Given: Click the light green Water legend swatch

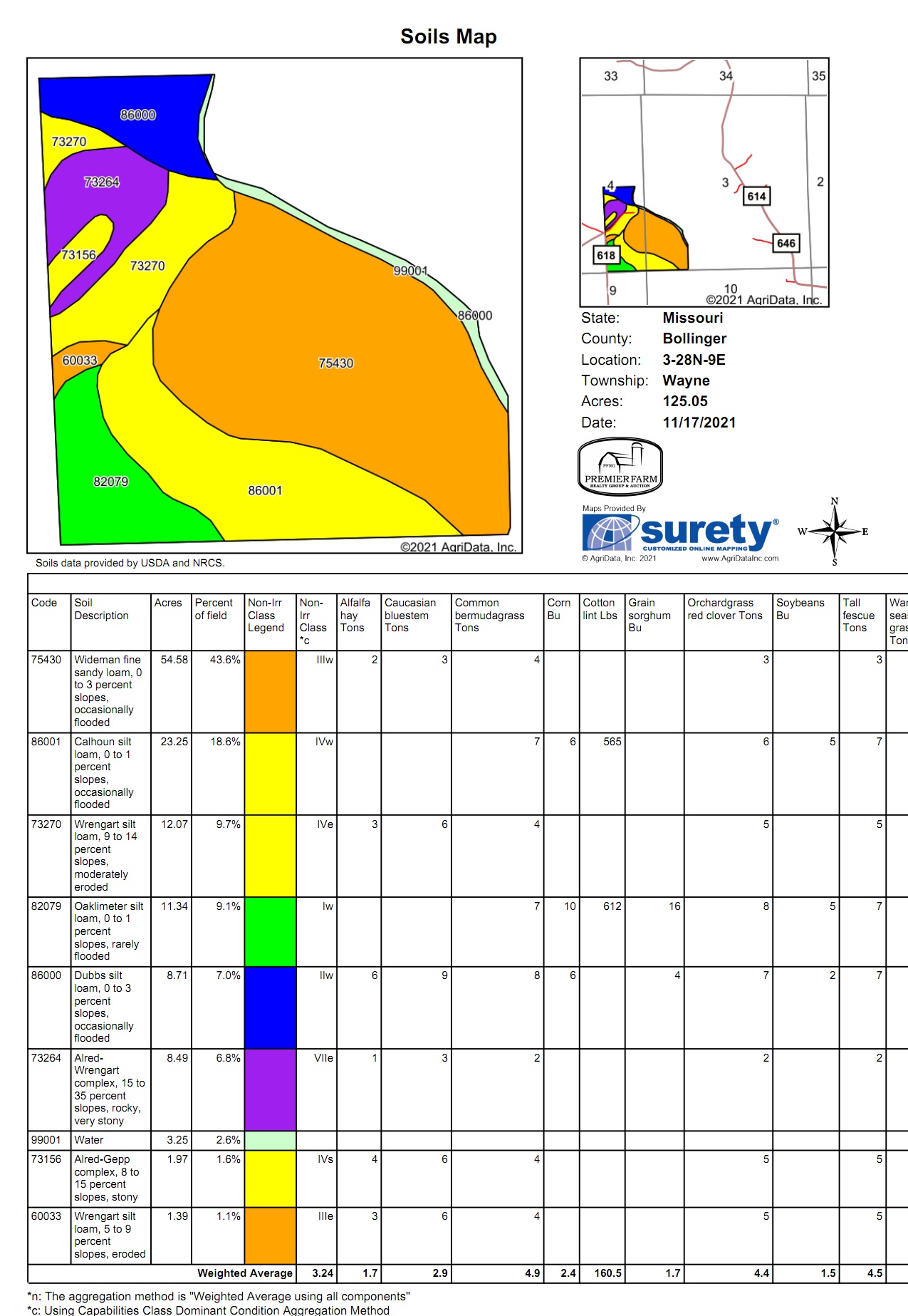Looking at the screenshot, I should [x=270, y=1140].
